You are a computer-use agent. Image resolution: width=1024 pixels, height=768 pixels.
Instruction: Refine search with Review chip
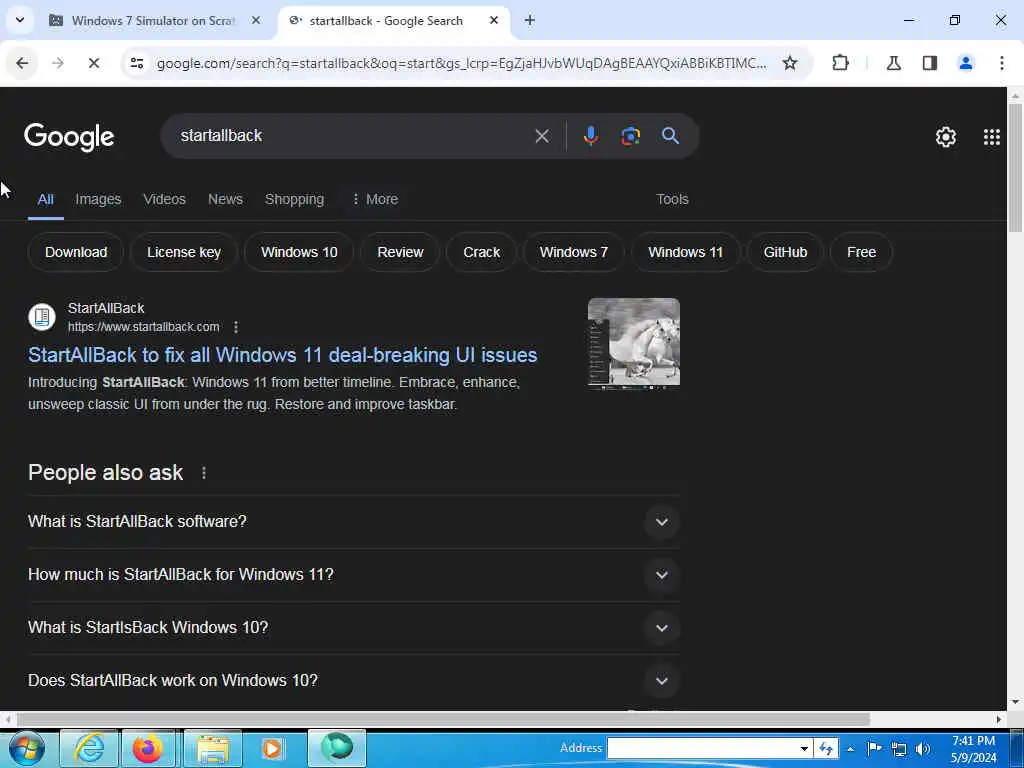[x=400, y=252]
